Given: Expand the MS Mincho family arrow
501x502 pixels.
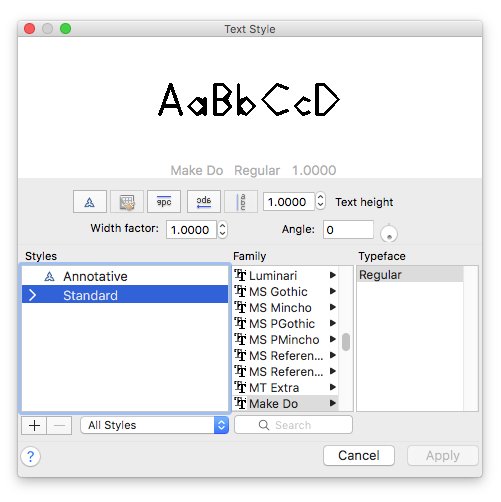Looking at the screenshot, I should pos(332,307).
